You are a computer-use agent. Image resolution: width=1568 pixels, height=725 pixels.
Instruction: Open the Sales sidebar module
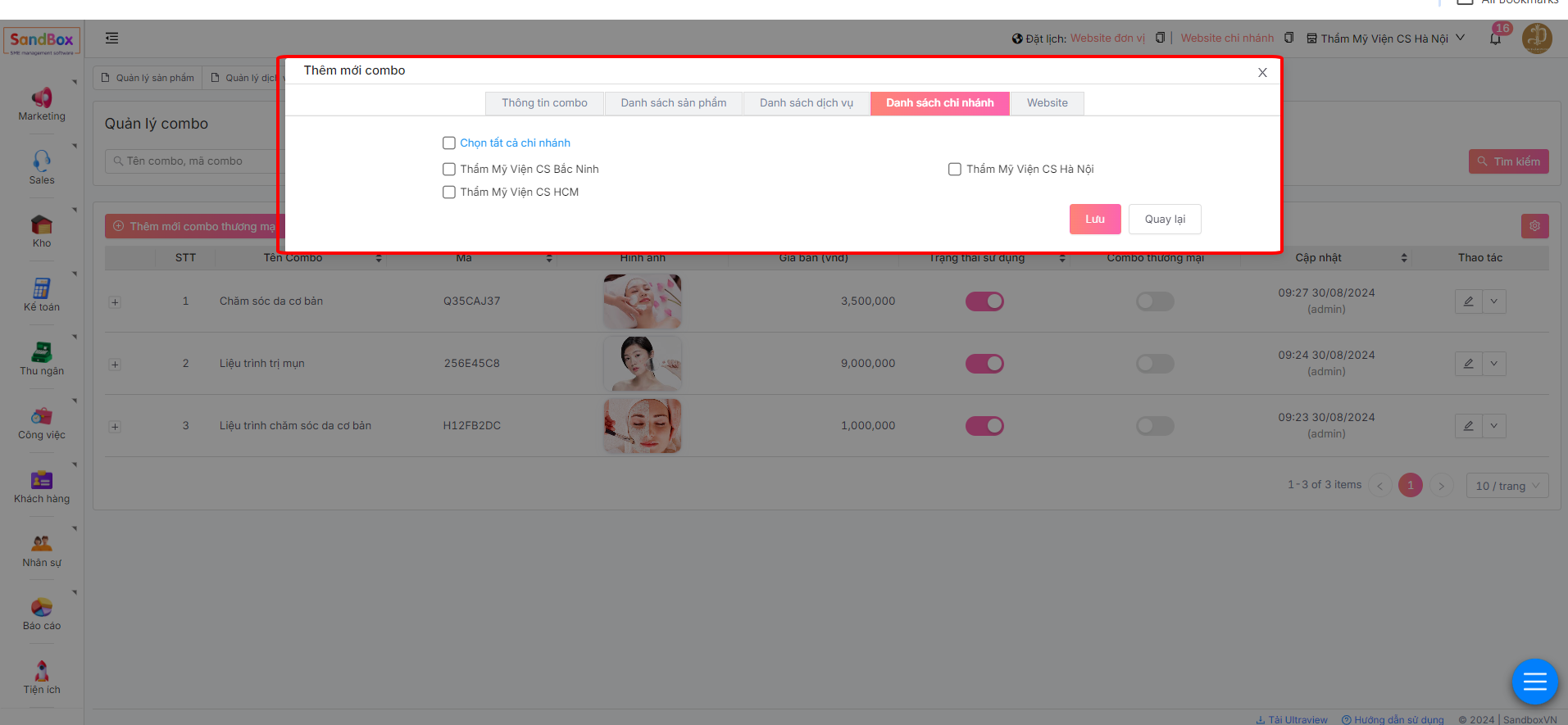[x=42, y=167]
